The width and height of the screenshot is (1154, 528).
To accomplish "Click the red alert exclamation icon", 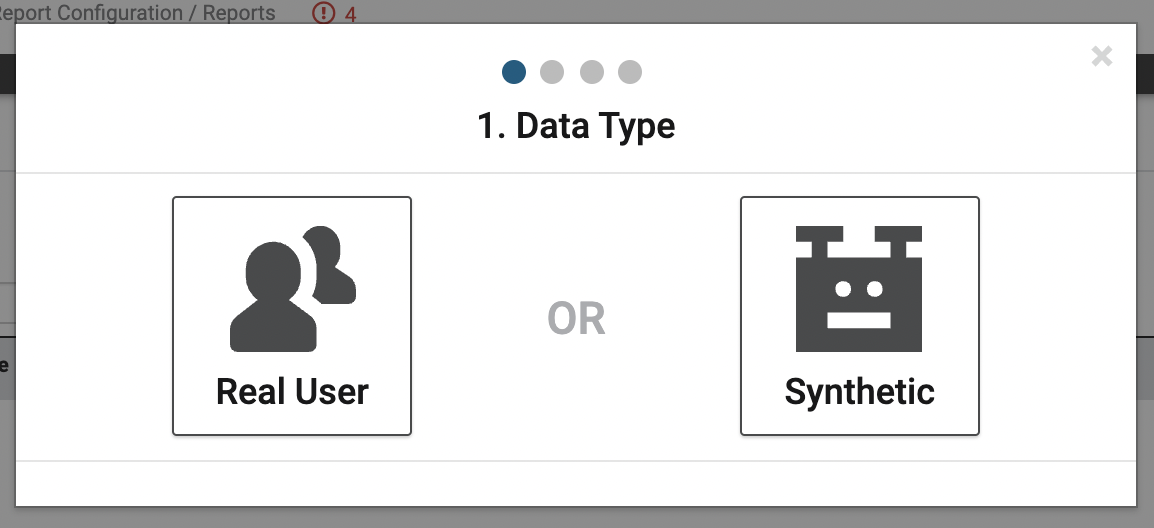I will click(323, 13).
